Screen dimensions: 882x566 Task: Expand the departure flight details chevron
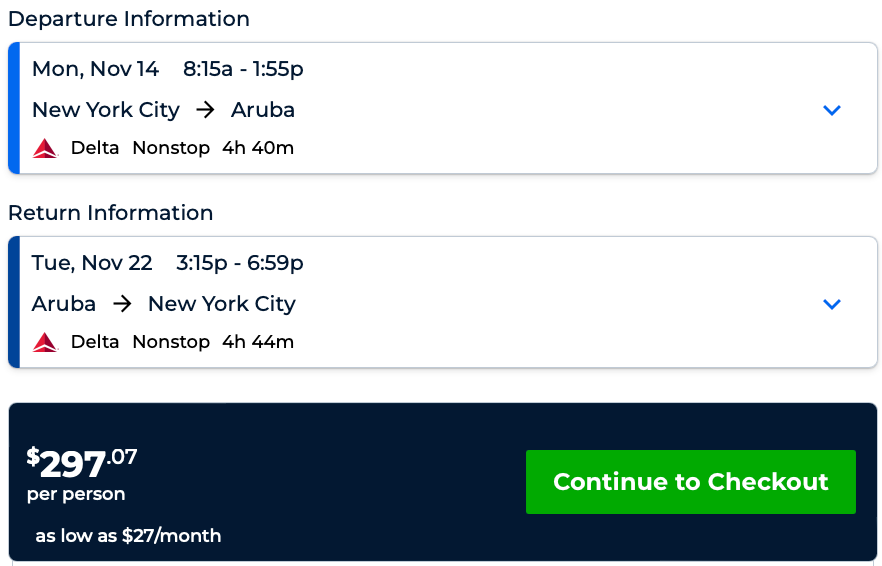click(x=832, y=110)
